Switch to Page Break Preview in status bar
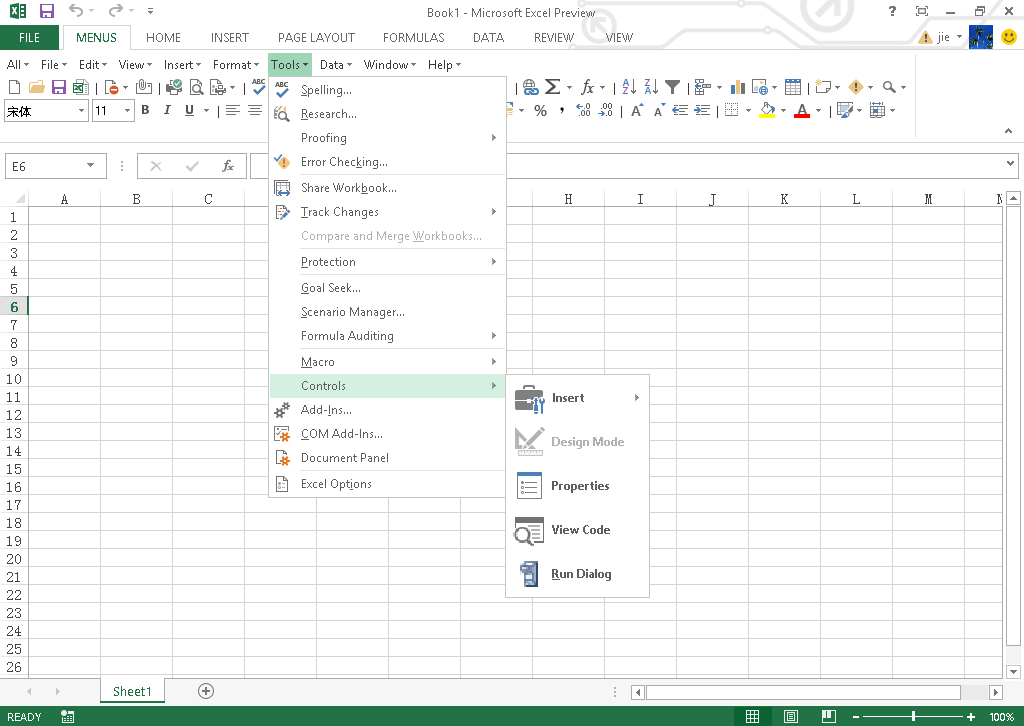Image resolution: width=1024 pixels, height=726 pixels. tap(829, 717)
